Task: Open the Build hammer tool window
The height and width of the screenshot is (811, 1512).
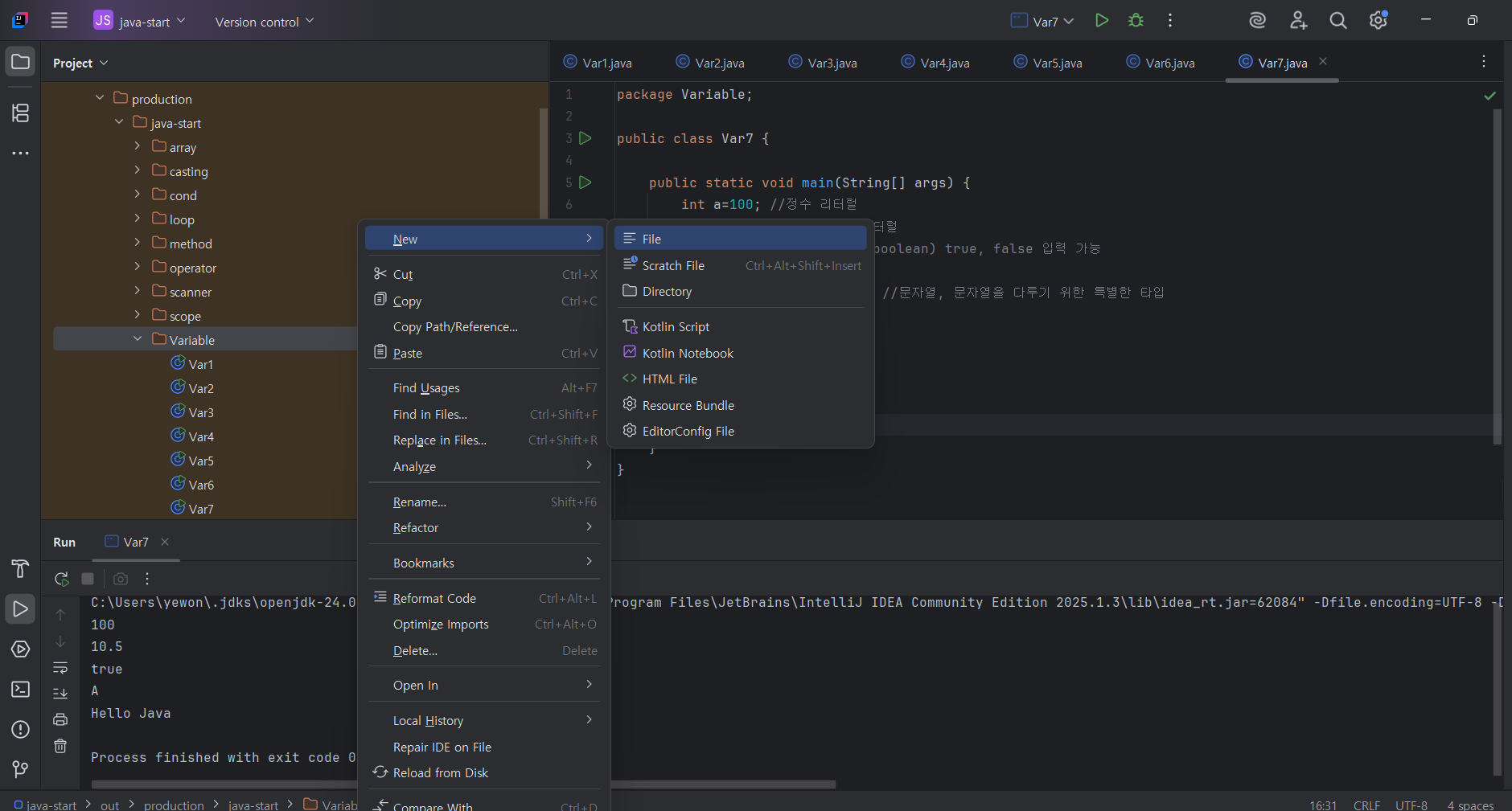Action: point(21,569)
